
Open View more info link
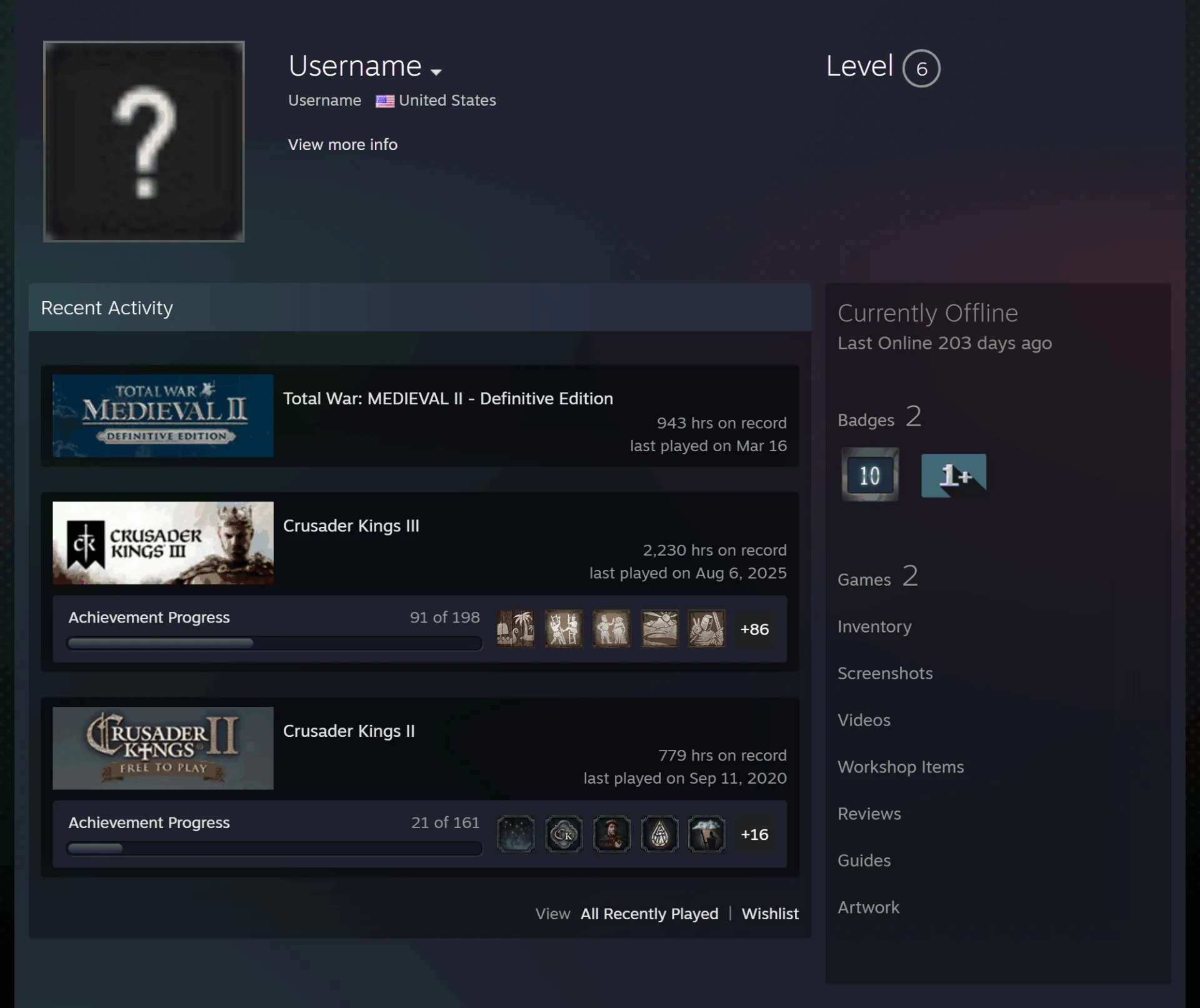tap(342, 144)
